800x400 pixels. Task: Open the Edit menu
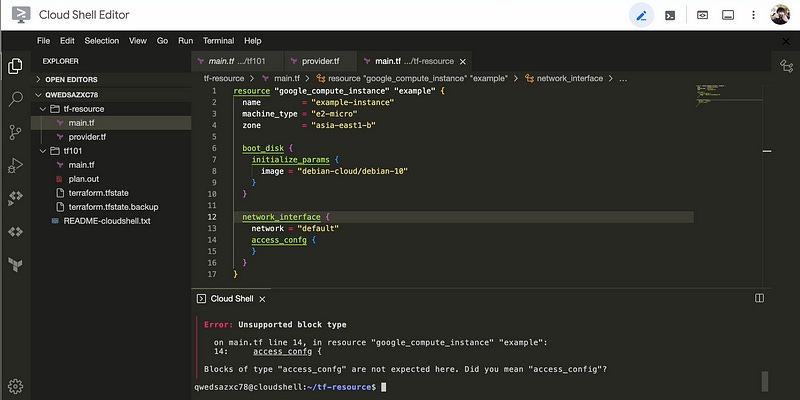[x=67, y=41]
